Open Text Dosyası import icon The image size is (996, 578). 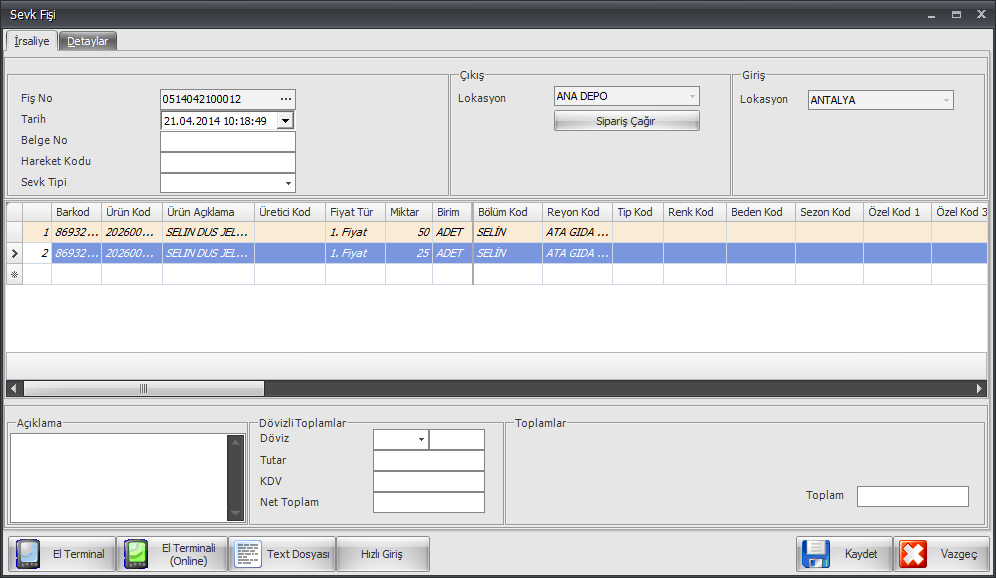pos(248,554)
